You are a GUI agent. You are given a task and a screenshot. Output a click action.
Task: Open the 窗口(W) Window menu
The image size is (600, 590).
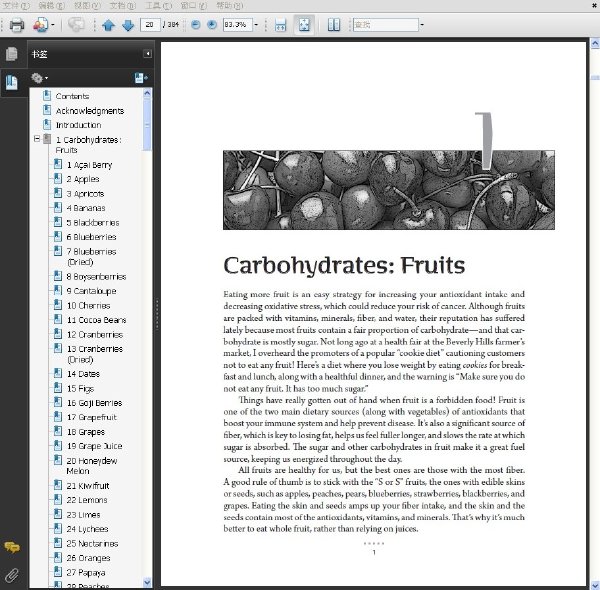click(x=194, y=5)
